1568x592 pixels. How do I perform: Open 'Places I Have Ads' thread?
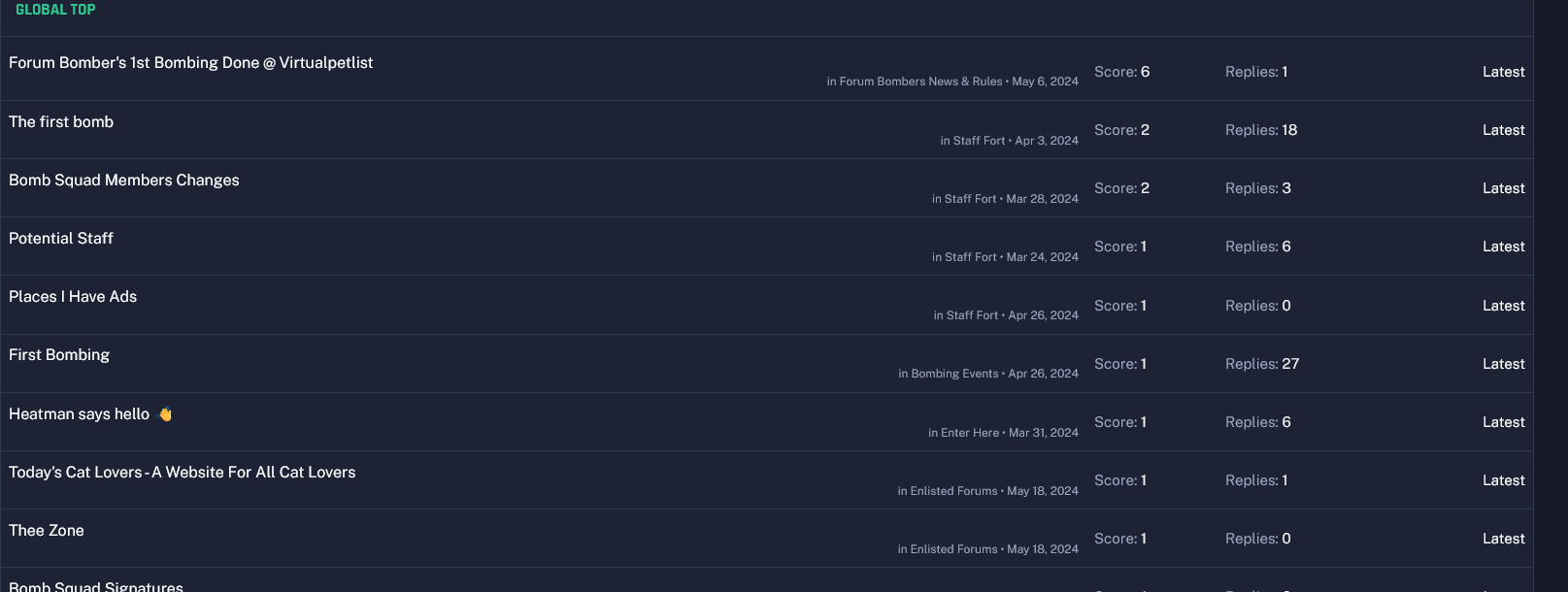[x=73, y=297]
